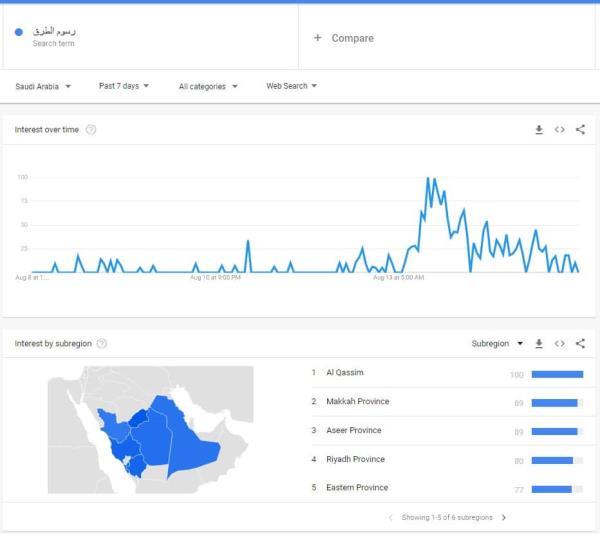This screenshot has width=600, height=534.
Task: Go to previous page of subregions
Action: 390,518
